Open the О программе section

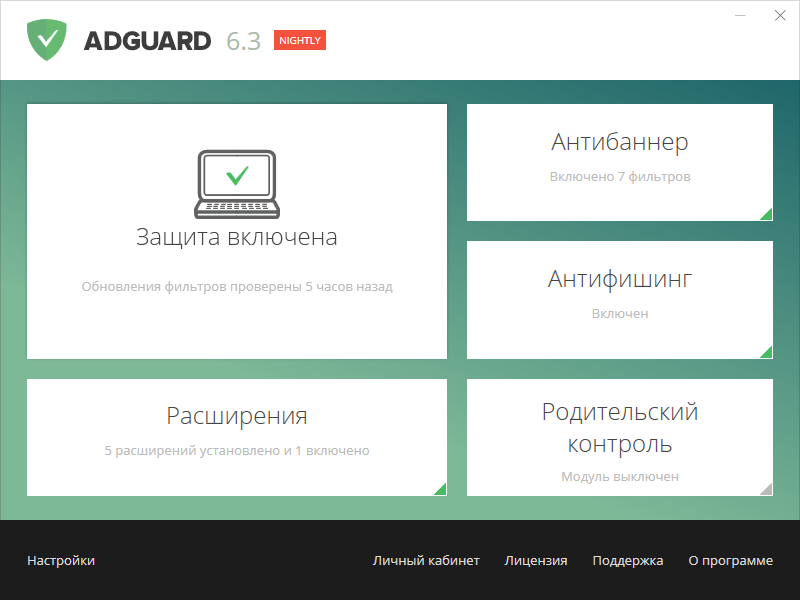[730, 561]
